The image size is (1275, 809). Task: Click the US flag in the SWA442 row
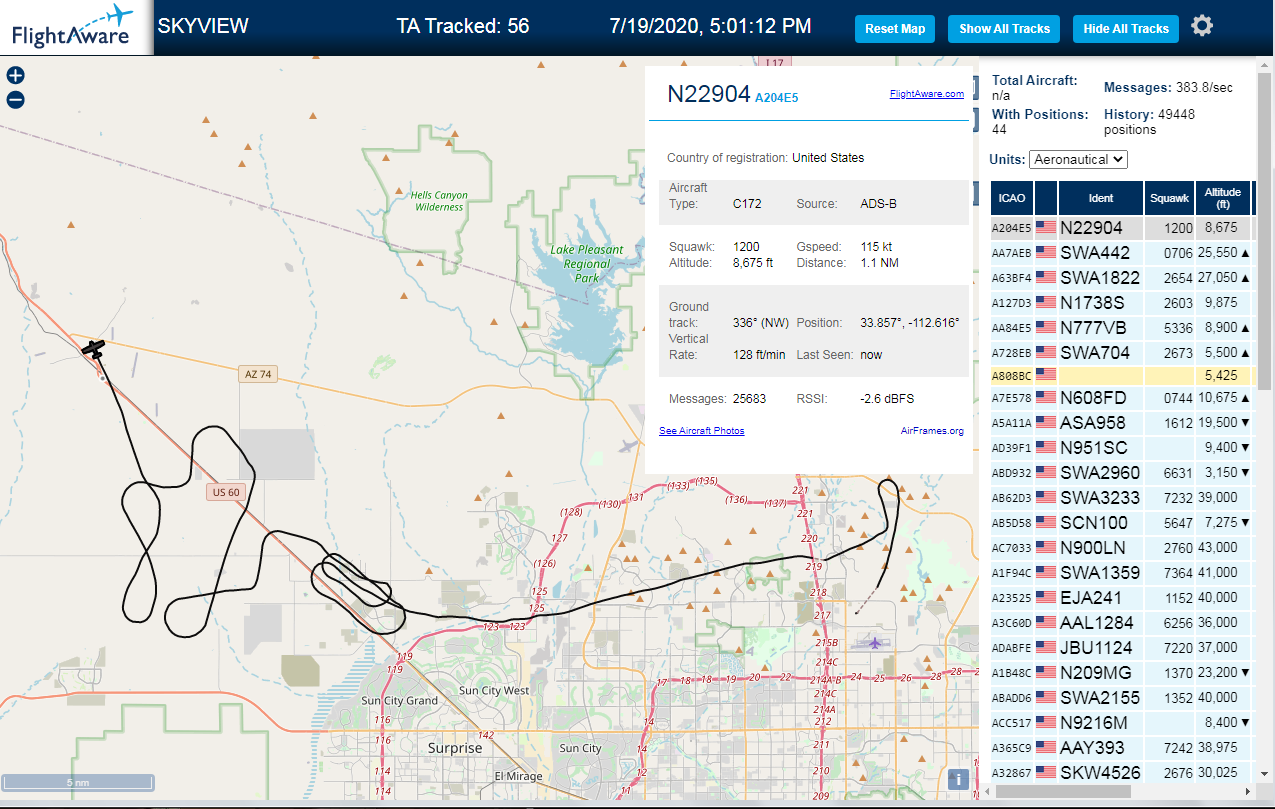(1046, 253)
